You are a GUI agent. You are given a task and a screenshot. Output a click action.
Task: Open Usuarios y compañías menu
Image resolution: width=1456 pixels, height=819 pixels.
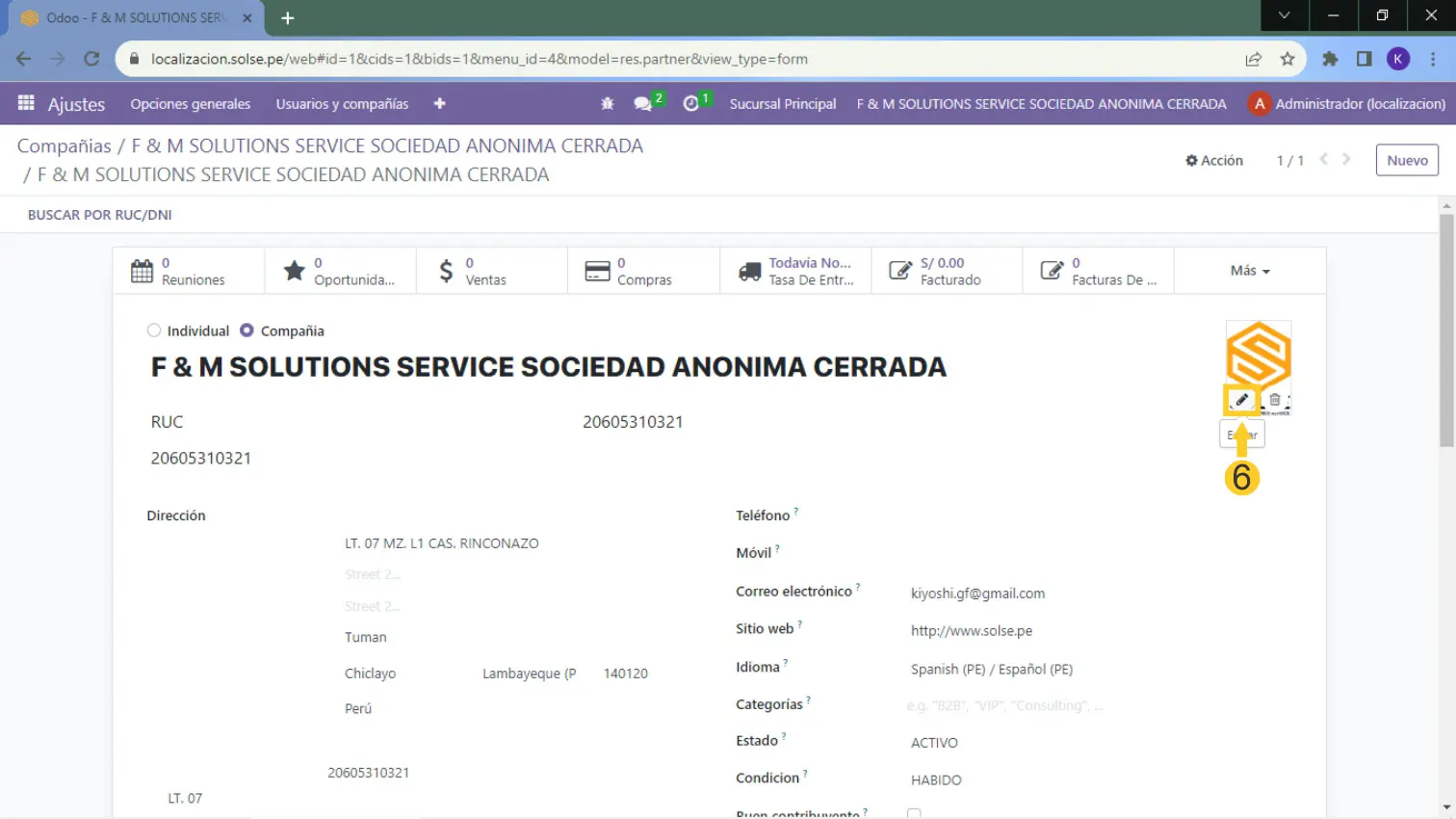pyautogui.click(x=342, y=103)
